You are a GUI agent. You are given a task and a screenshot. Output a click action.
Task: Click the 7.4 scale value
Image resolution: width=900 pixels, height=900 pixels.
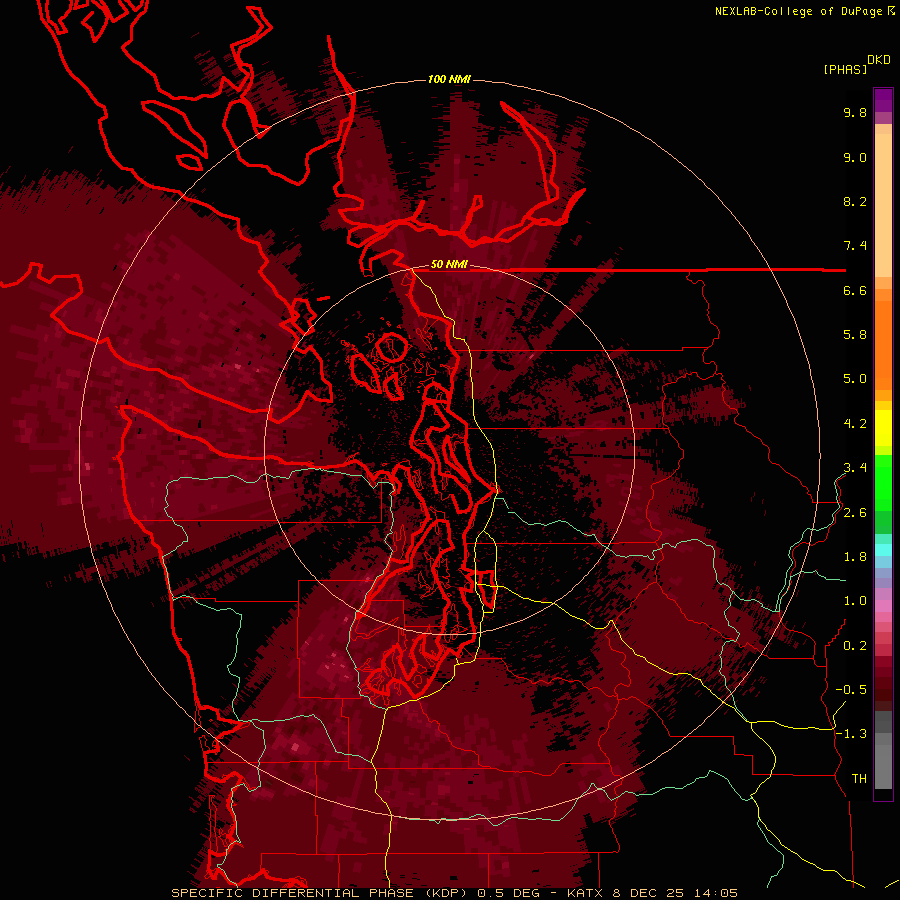(x=855, y=246)
